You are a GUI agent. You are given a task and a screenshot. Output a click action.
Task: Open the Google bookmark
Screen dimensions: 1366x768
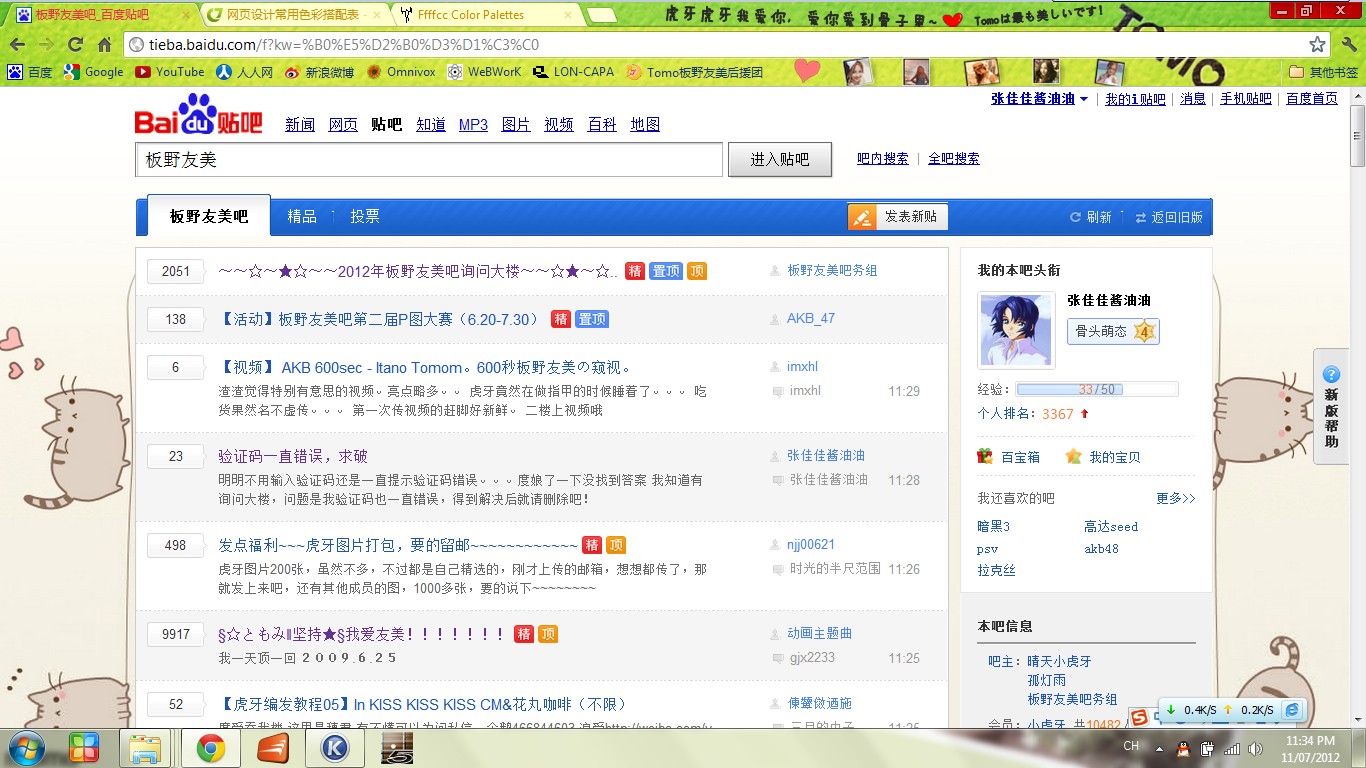point(93,72)
